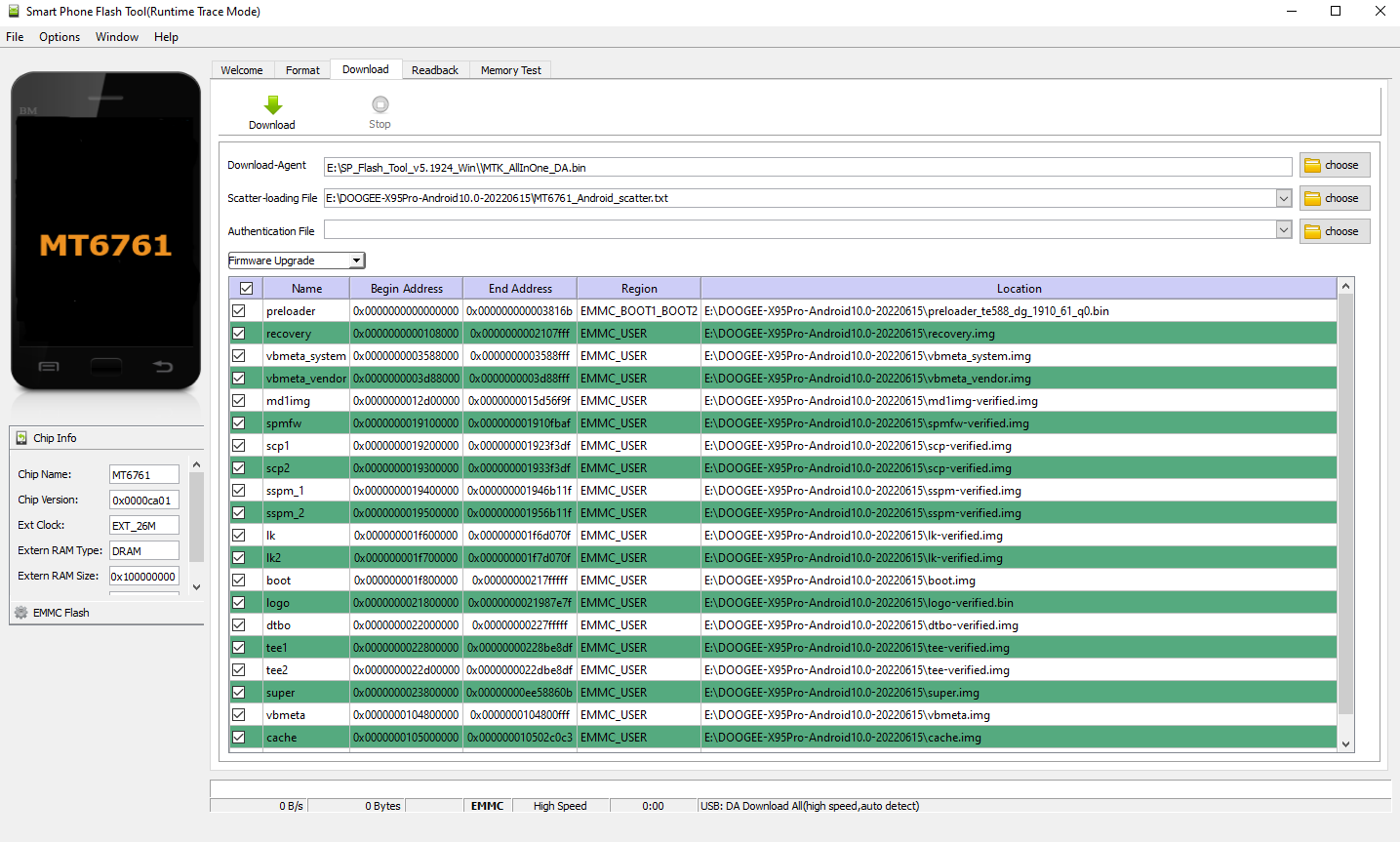Switch to the Memory Test tab
The width and height of the screenshot is (1400, 842).
coord(510,70)
